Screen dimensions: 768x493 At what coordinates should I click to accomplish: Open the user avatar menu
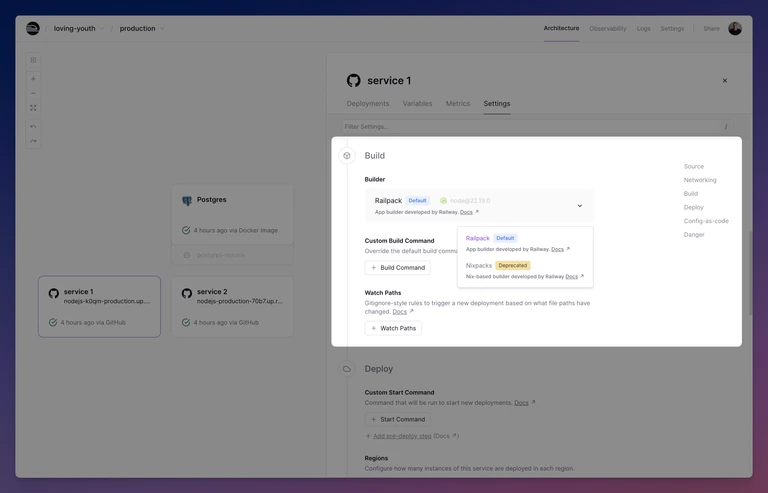click(735, 28)
